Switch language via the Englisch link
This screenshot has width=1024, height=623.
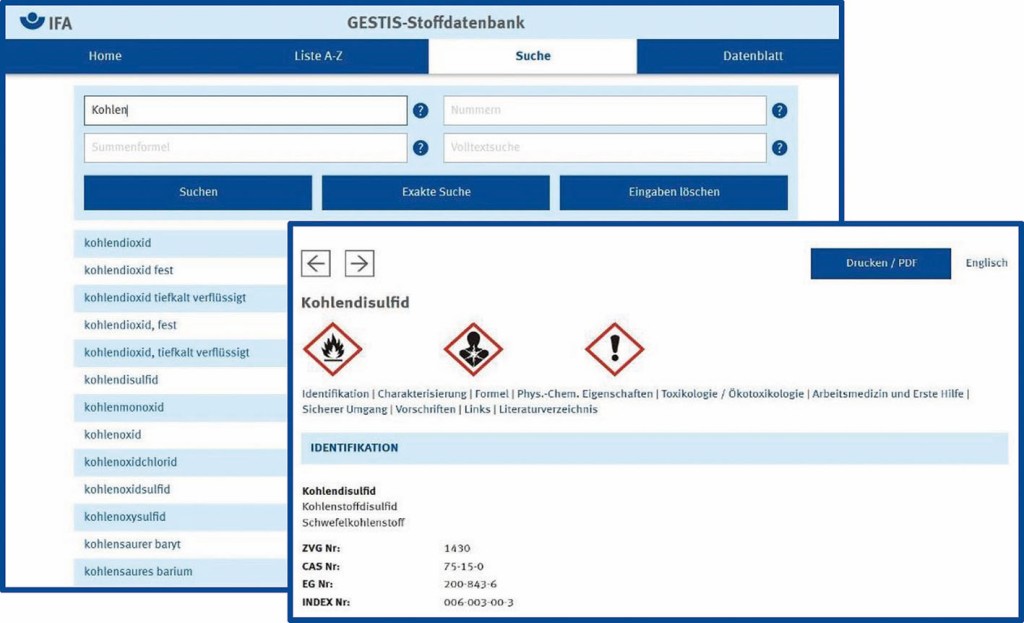click(986, 263)
